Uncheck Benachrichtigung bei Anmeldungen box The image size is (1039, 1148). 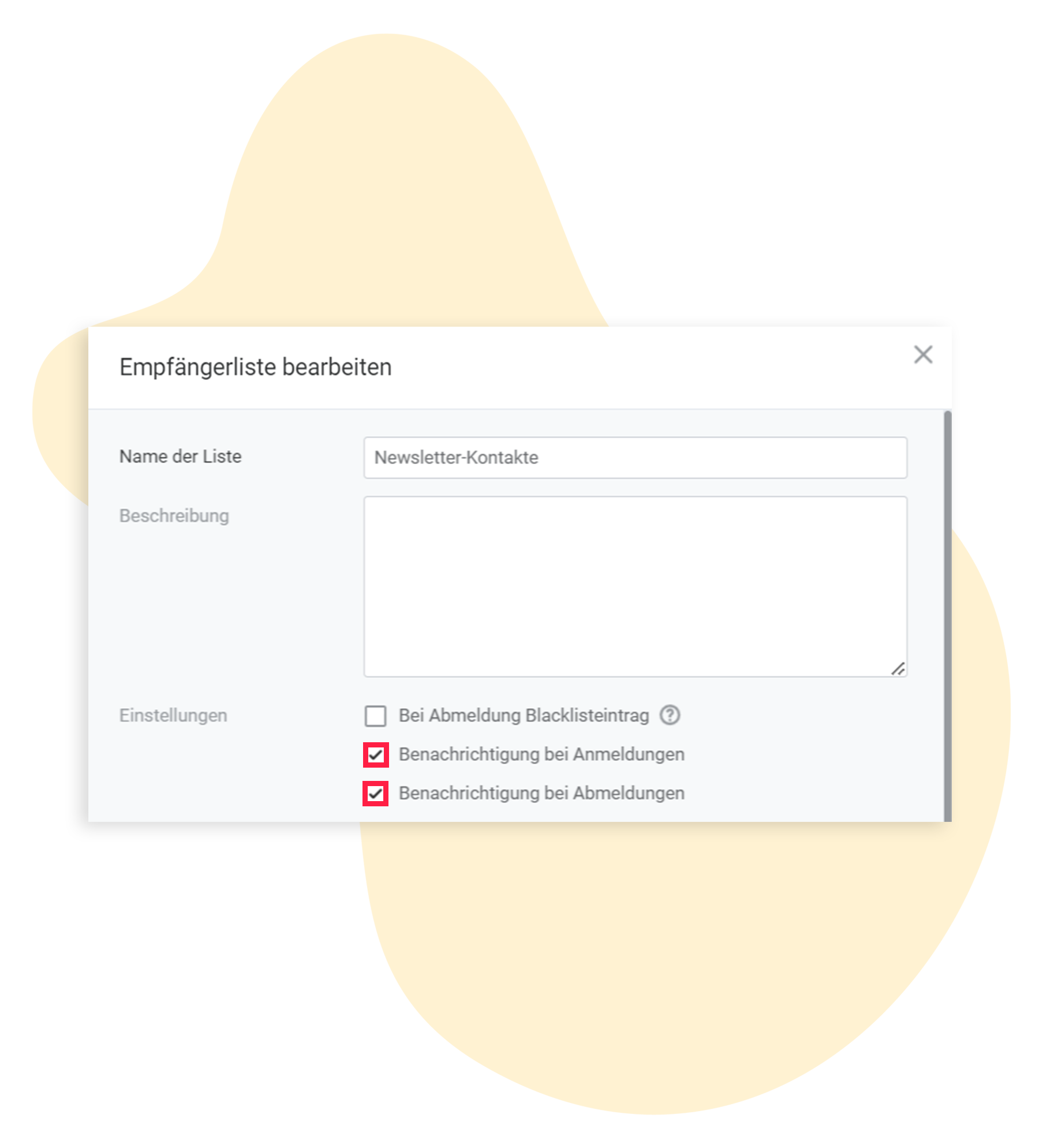376,755
